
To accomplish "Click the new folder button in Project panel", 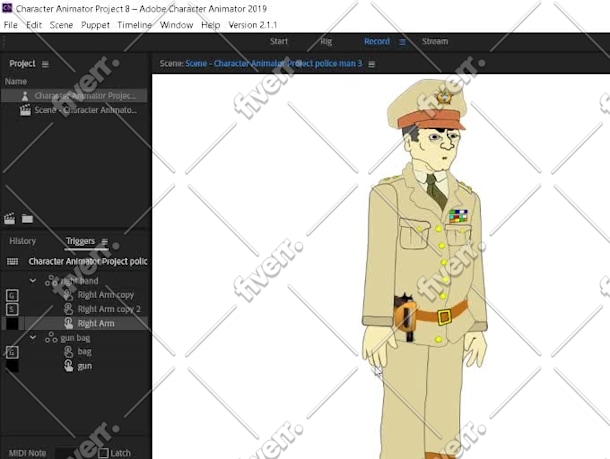I will tap(27, 219).
